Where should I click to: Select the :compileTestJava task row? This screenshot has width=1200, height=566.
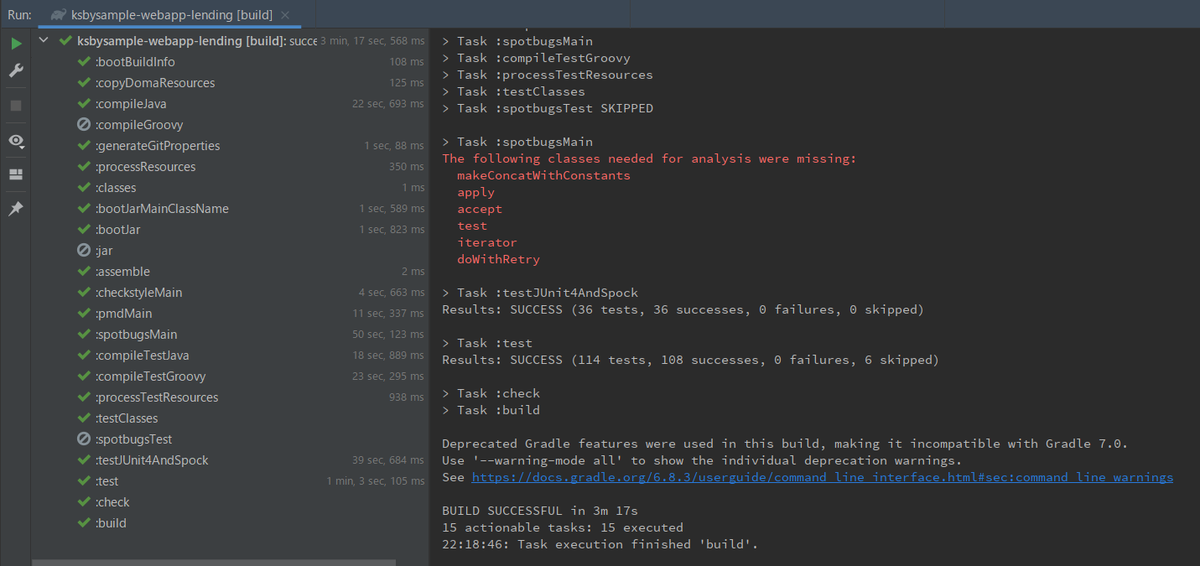click(231, 356)
